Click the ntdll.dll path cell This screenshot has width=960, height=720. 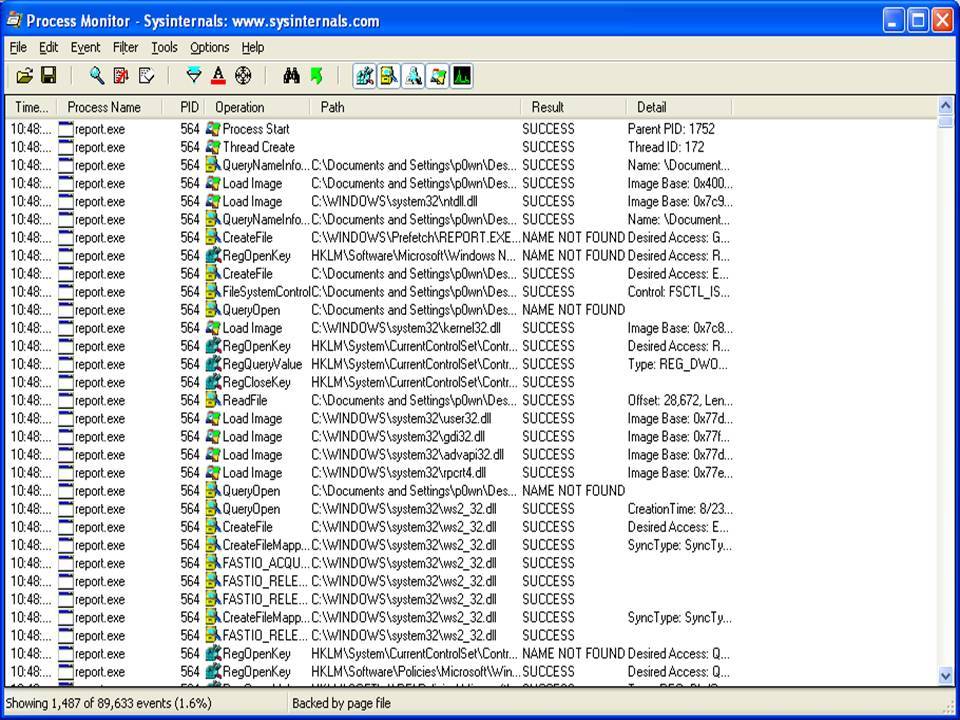point(394,201)
